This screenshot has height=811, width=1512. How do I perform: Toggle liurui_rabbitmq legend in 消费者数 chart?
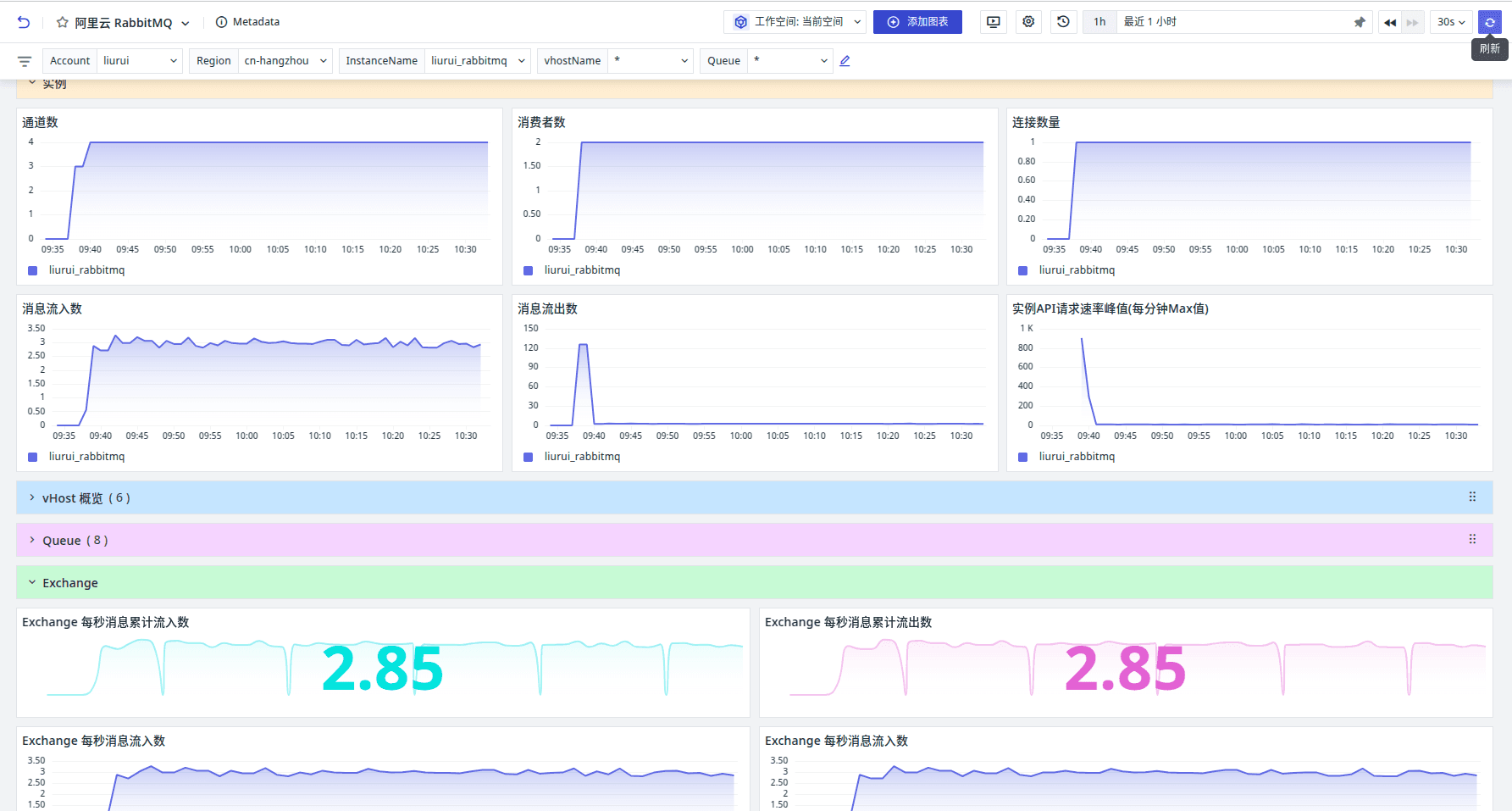point(572,270)
